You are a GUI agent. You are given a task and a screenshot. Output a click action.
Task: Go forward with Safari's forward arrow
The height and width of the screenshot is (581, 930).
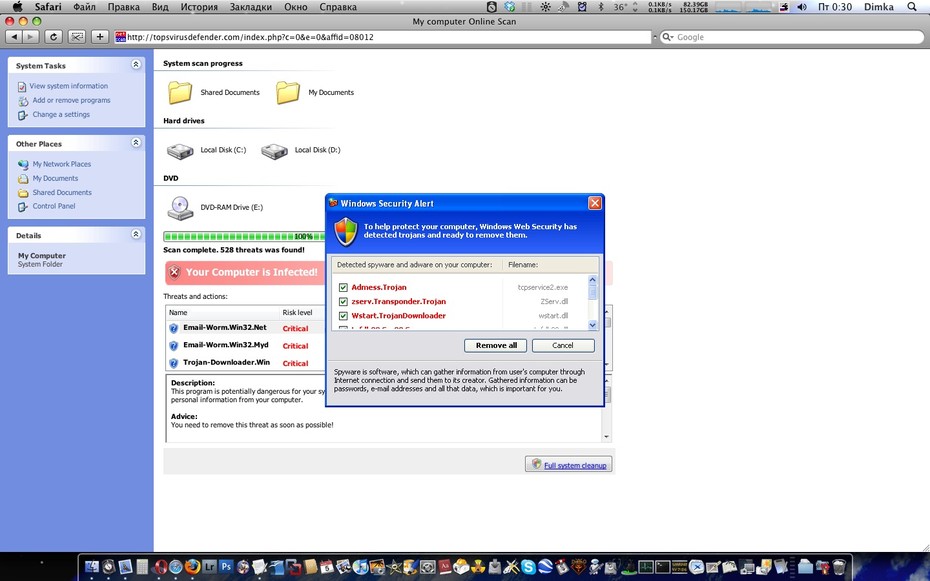click(31, 37)
